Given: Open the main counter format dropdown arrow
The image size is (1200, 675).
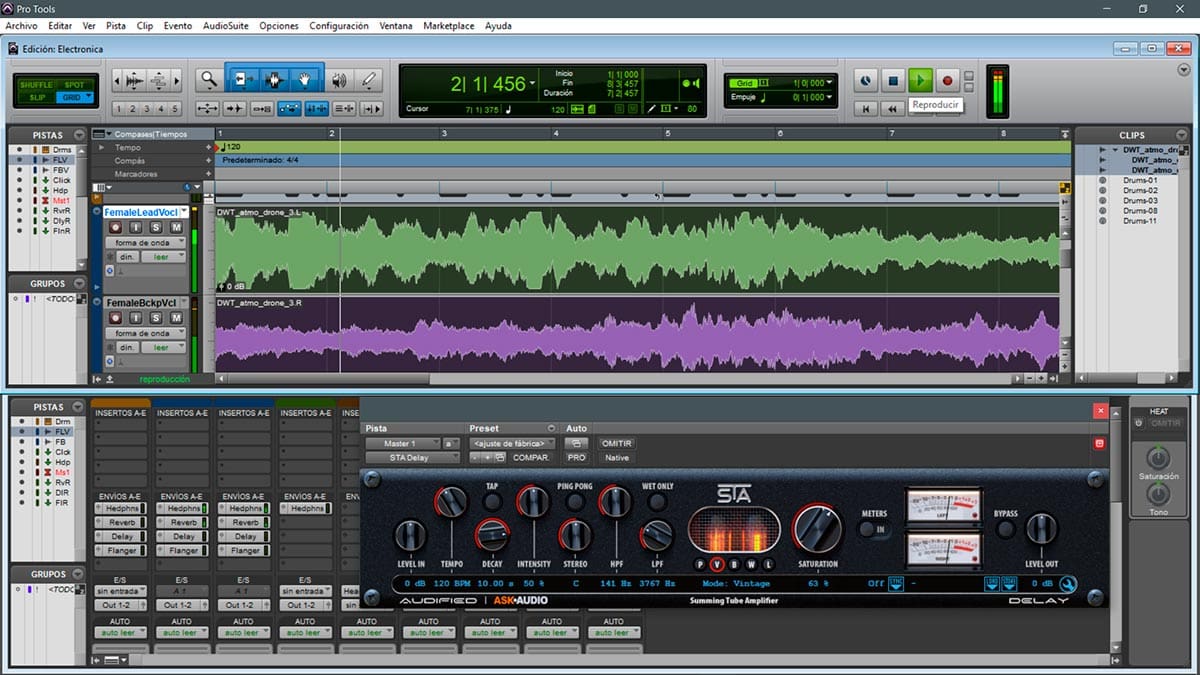Looking at the screenshot, I should tap(533, 83).
